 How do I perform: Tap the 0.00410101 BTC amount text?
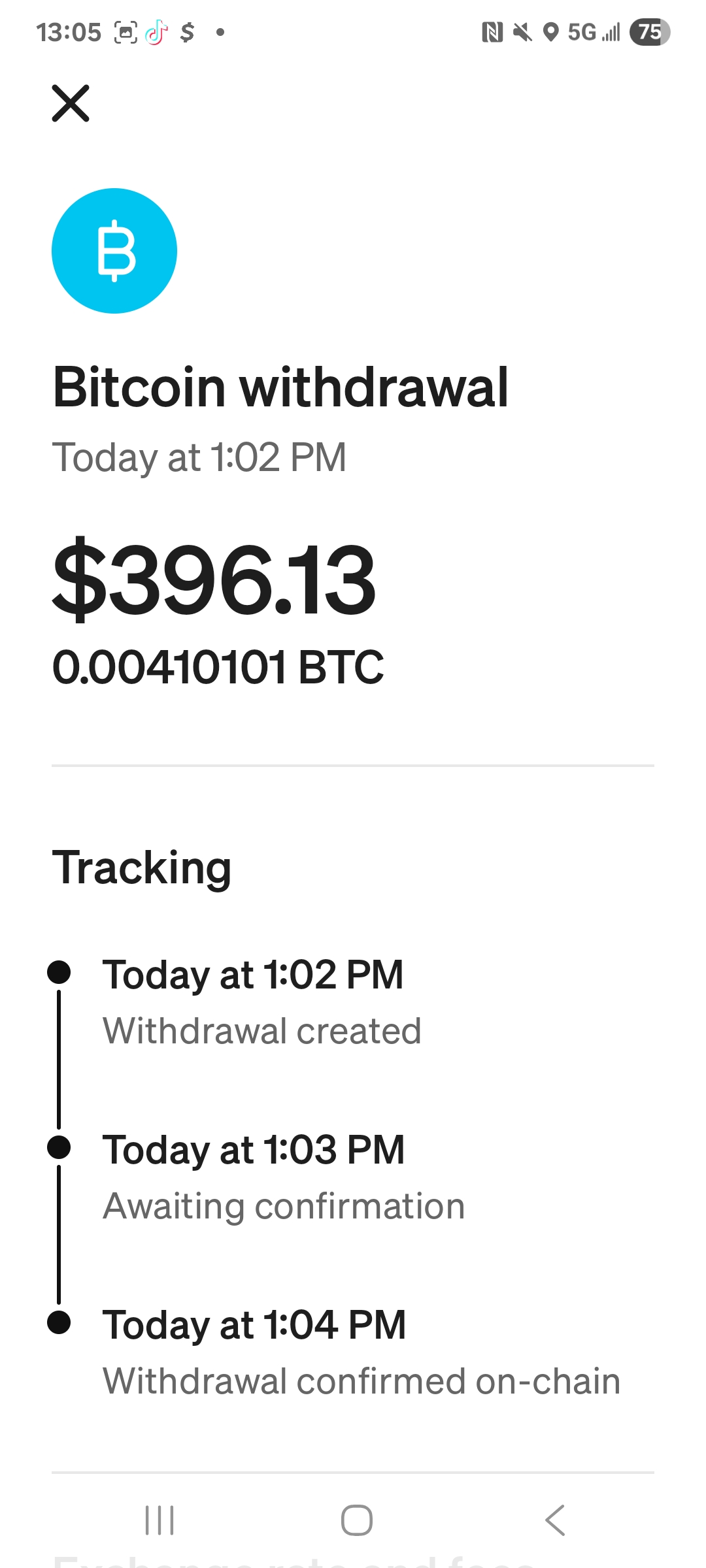tap(218, 668)
